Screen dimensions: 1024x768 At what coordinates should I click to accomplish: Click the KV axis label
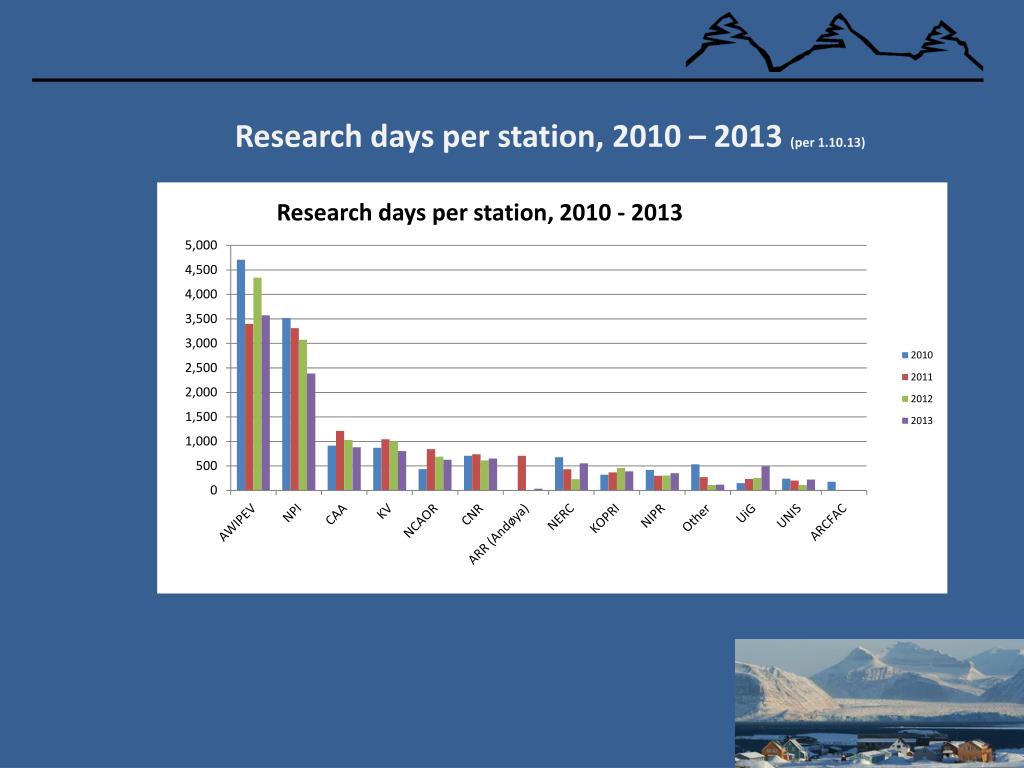click(385, 511)
